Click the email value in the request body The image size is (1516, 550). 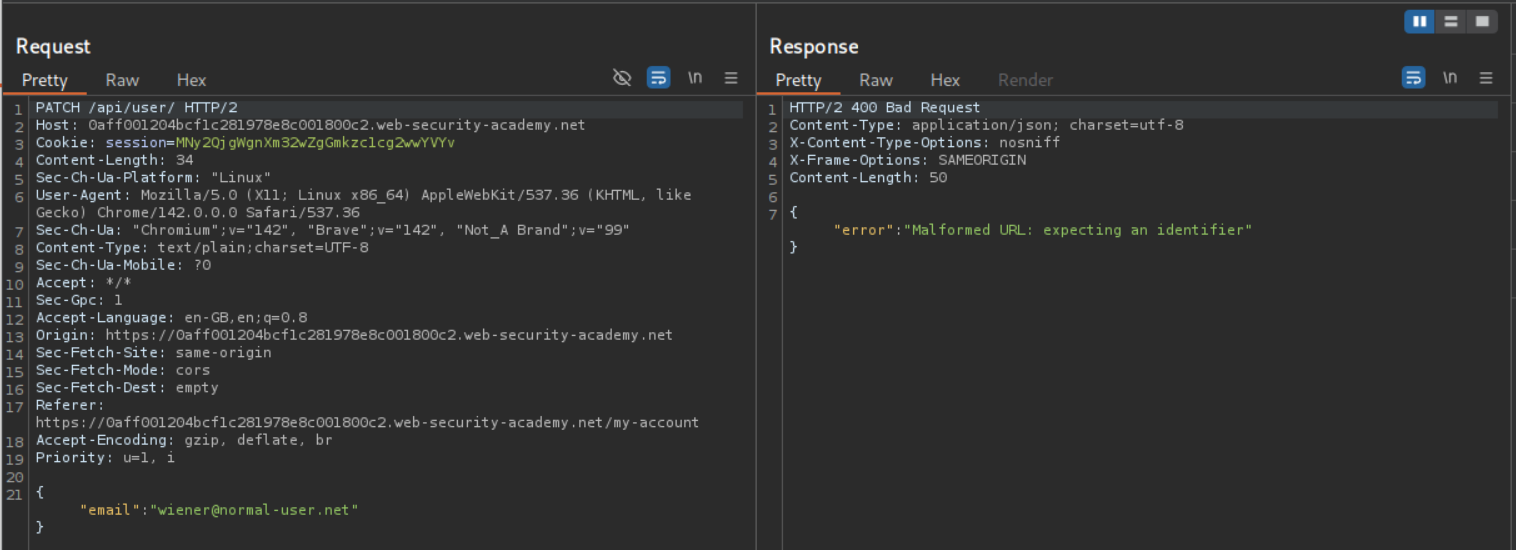coord(254,510)
